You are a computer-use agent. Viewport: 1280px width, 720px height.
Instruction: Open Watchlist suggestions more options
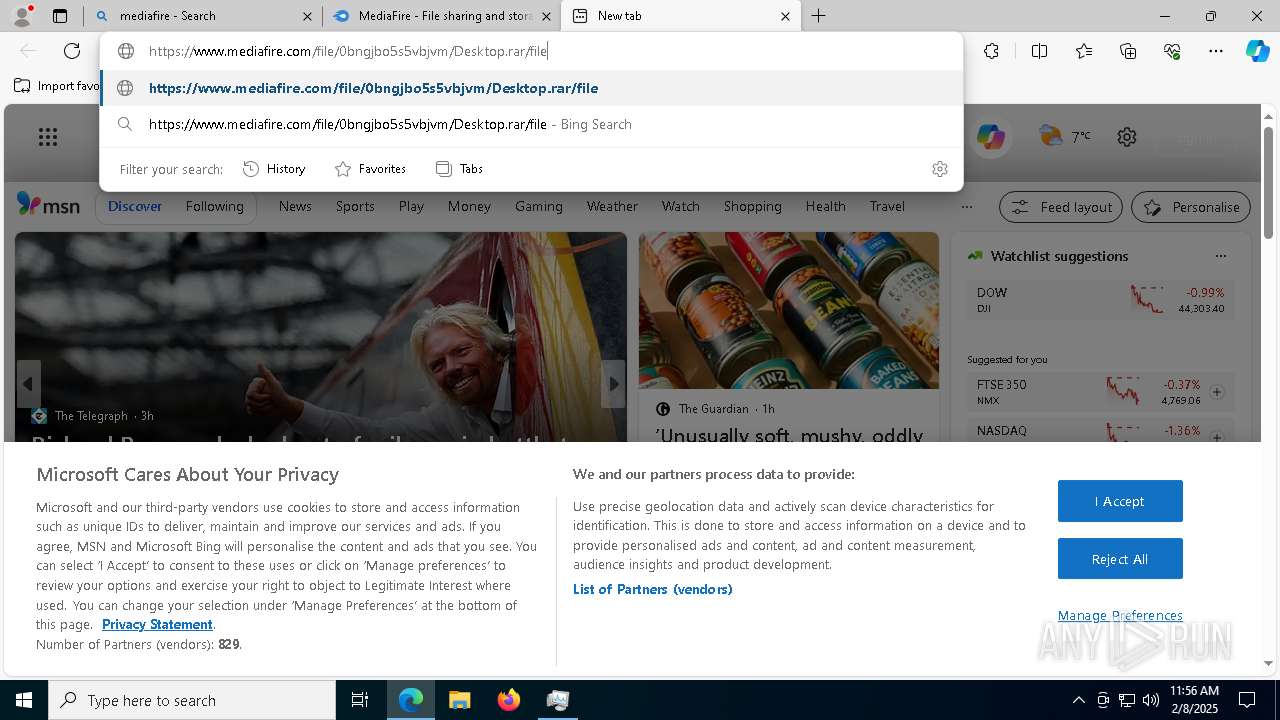click(1220, 256)
